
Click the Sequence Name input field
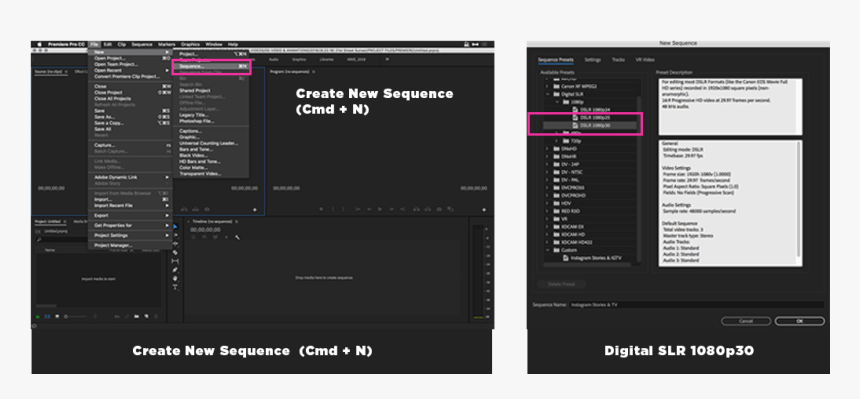pyautogui.click(x=696, y=305)
